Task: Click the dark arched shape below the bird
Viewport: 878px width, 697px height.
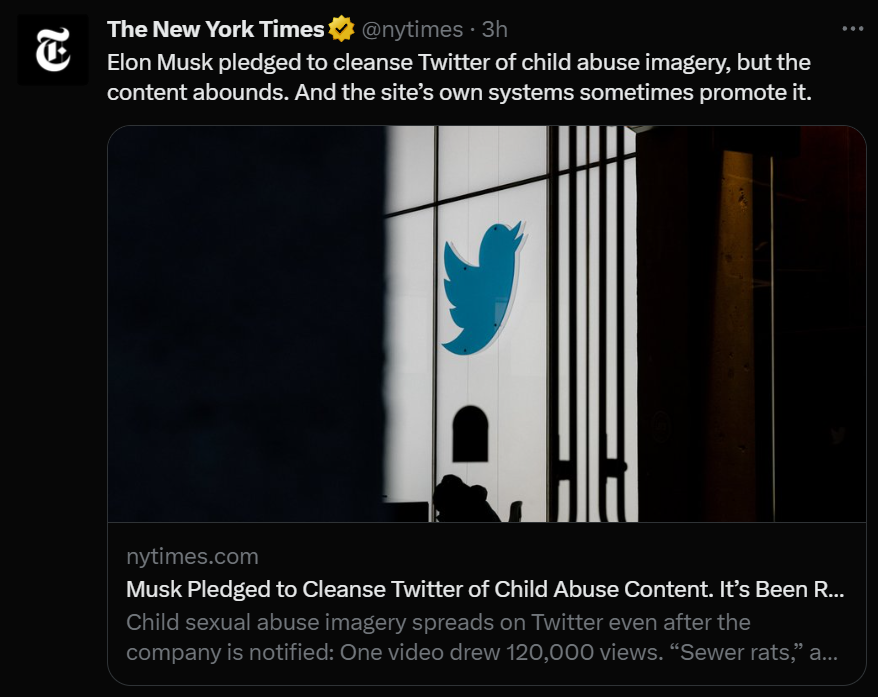Action: pos(470,433)
